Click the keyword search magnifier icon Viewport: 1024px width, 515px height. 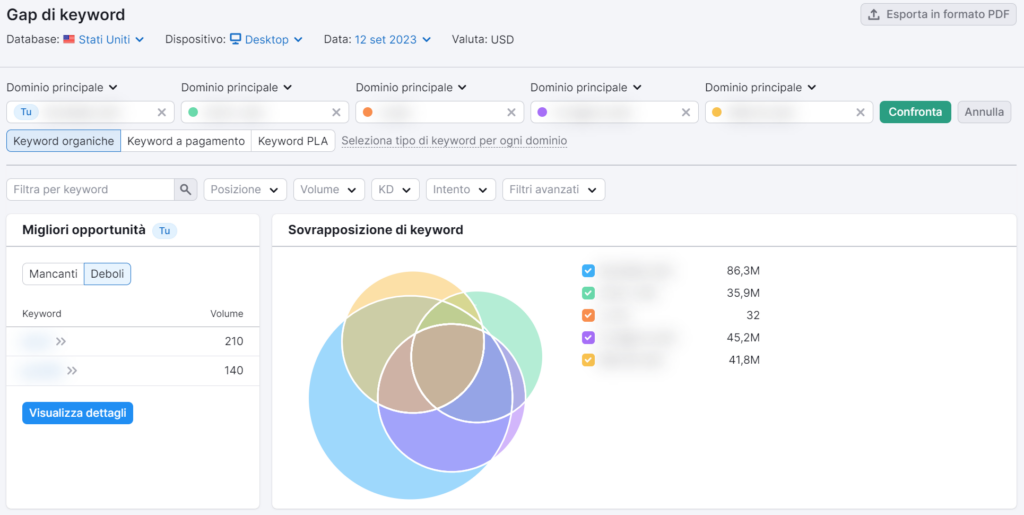185,189
